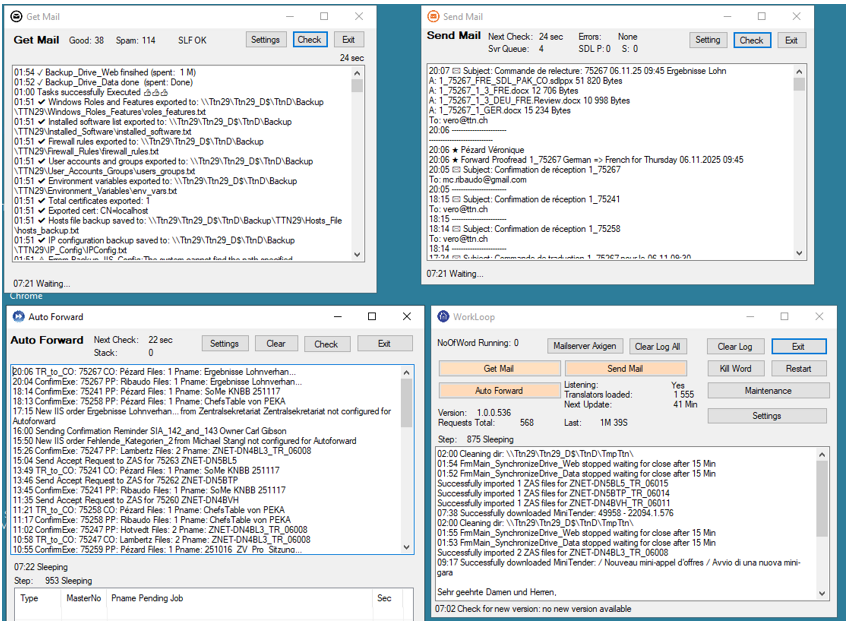Select the Type column header

click(x=30, y=598)
